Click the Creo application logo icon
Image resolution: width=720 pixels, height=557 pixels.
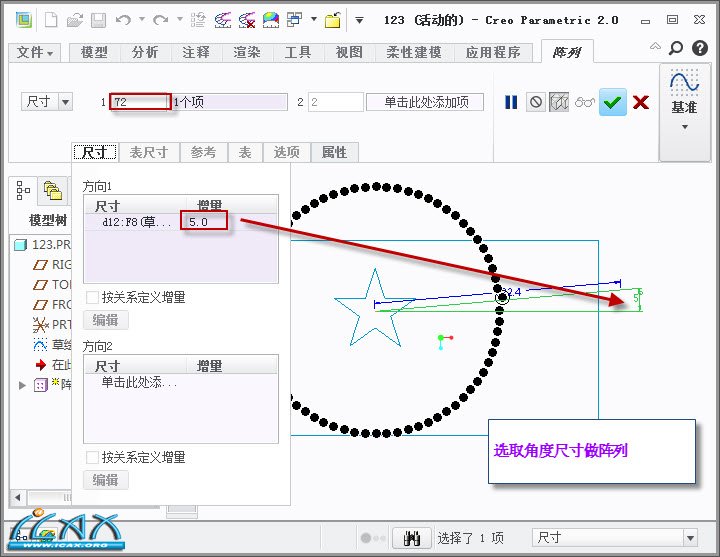point(23,20)
